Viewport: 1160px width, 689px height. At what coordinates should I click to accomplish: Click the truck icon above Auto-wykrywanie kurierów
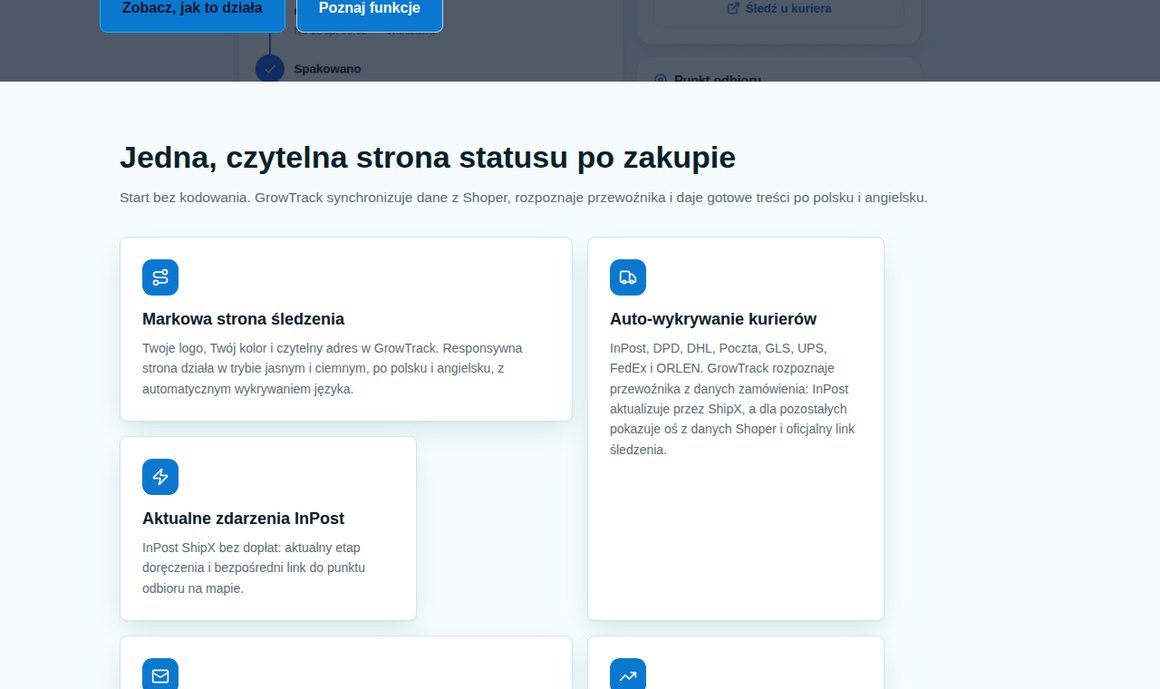[628, 278]
